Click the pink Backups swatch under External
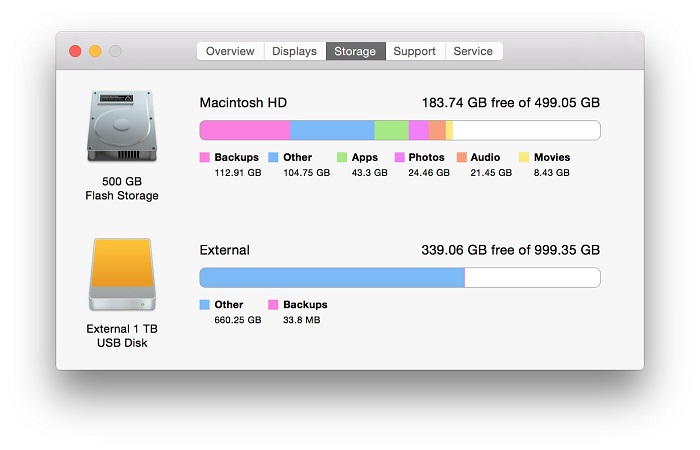 tap(273, 304)
